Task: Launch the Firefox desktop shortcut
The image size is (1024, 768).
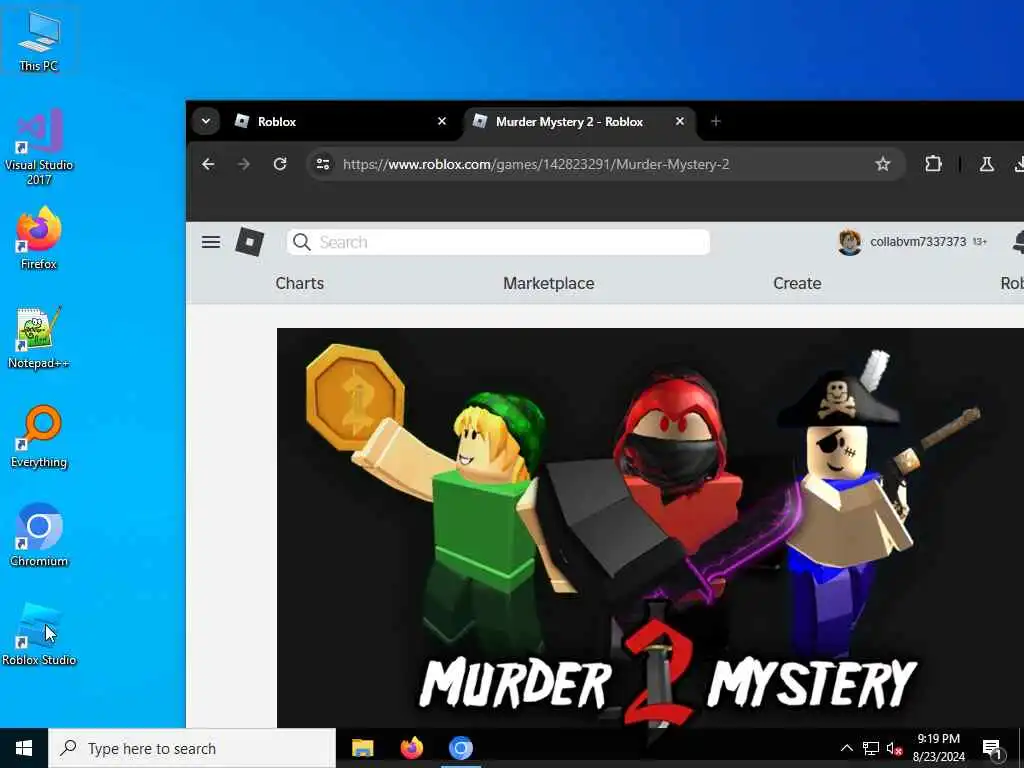Action: coord(39,238)
